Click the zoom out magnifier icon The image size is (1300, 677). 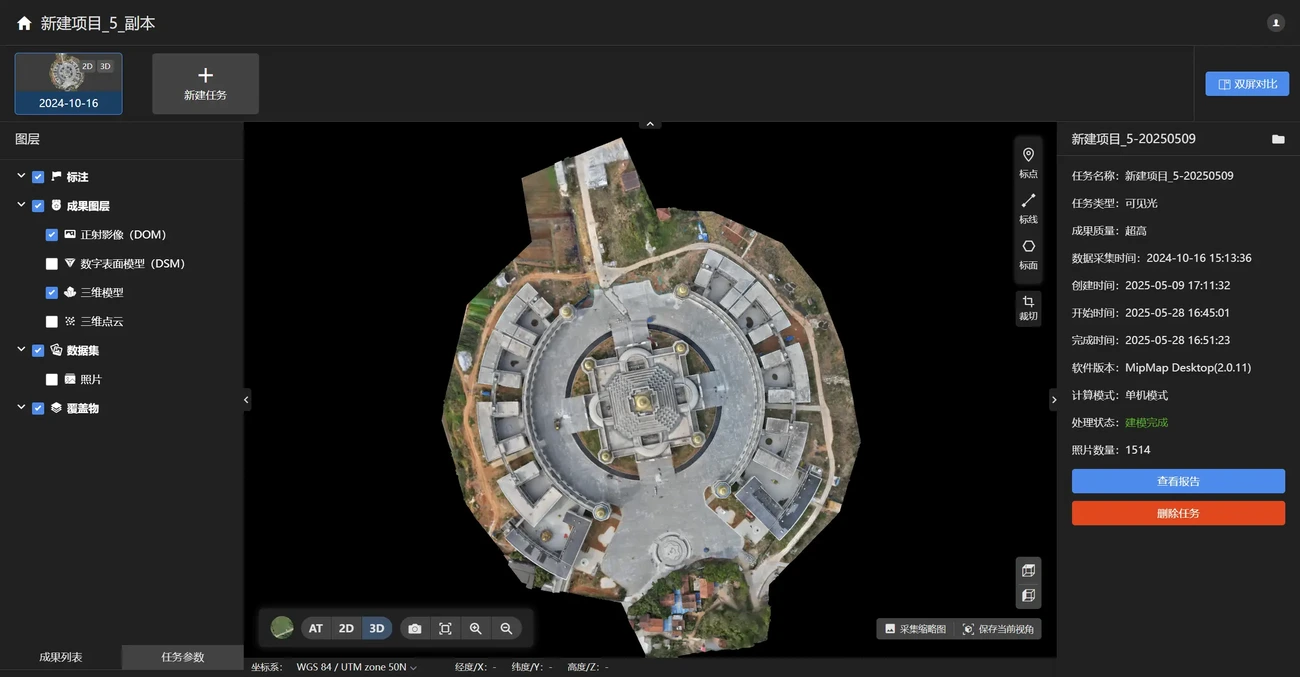pos(506,628)
